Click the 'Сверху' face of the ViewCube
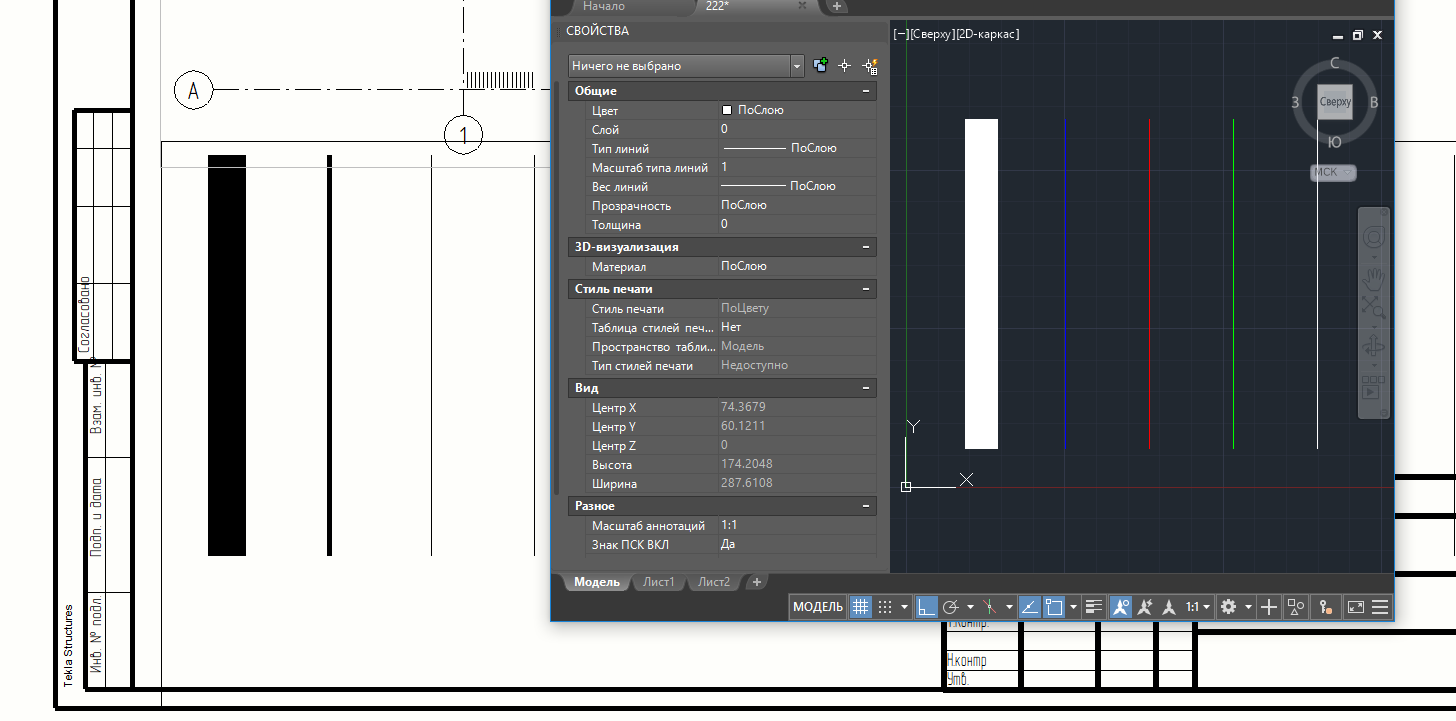Screen dimensions: 1456x721 click(x=1335, y=102)
